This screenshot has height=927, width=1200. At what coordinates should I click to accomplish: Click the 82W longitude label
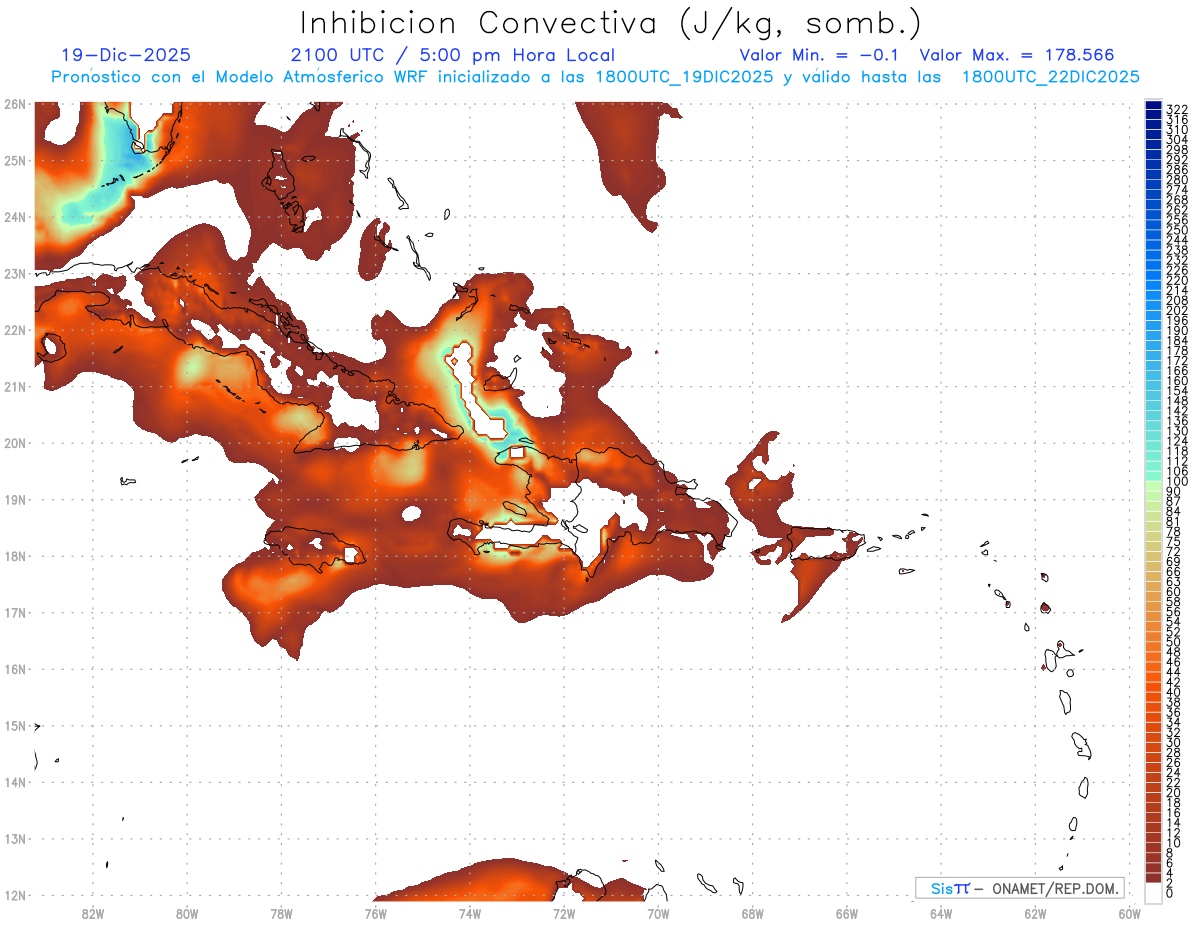[x=93, y=913]
